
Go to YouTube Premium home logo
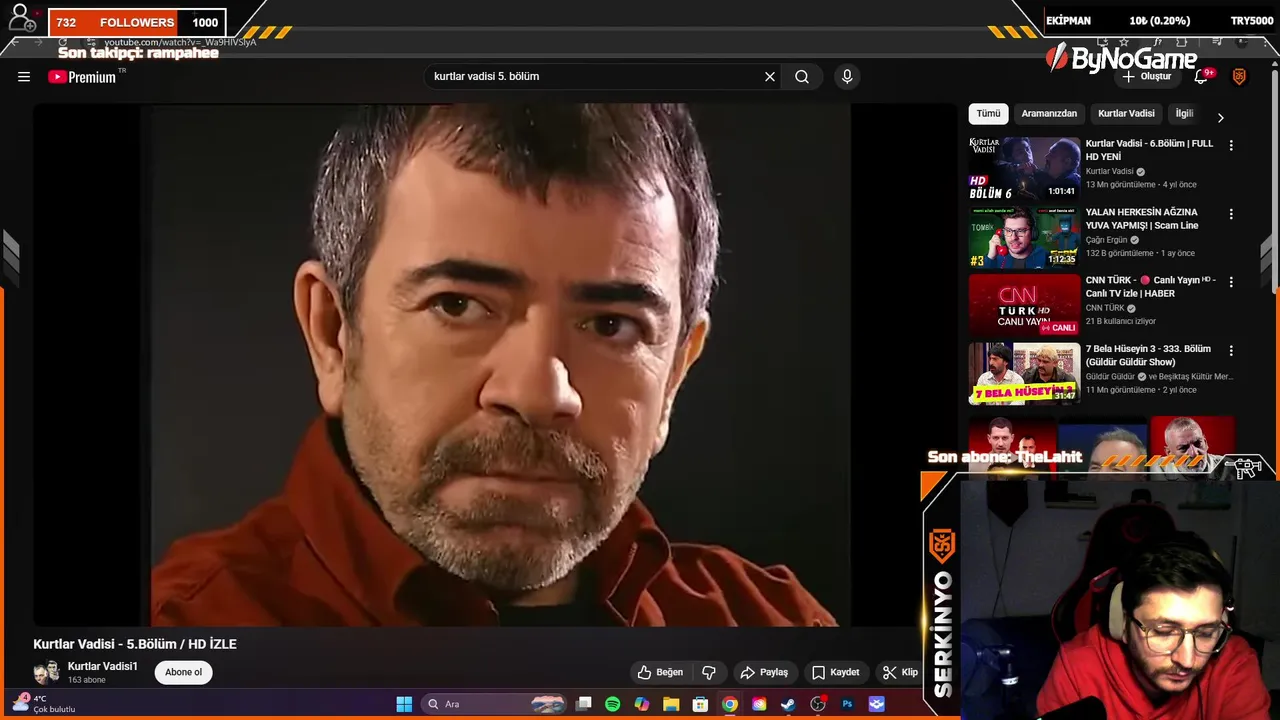pyautogui.click(x=83, y=77)
